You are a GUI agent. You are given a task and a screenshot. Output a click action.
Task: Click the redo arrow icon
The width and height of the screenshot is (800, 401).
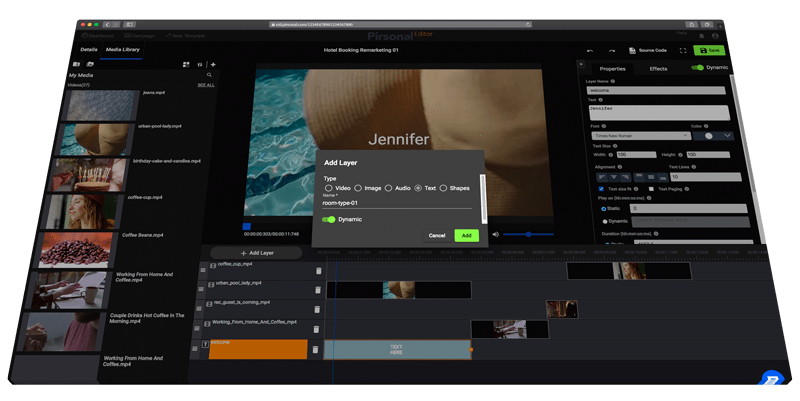pos(612,50)
